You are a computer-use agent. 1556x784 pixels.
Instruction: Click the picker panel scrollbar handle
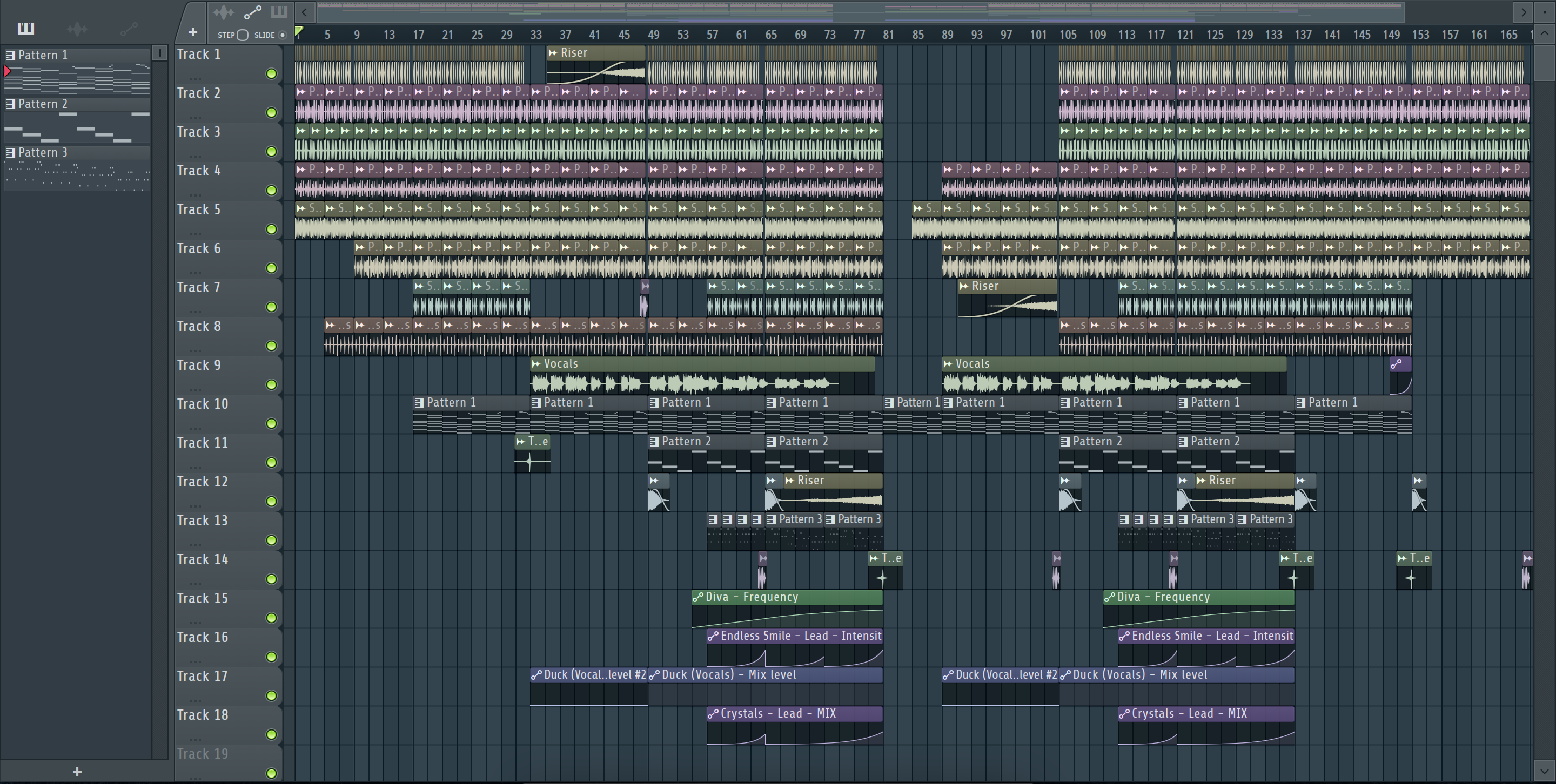click(x=159, y=53)
